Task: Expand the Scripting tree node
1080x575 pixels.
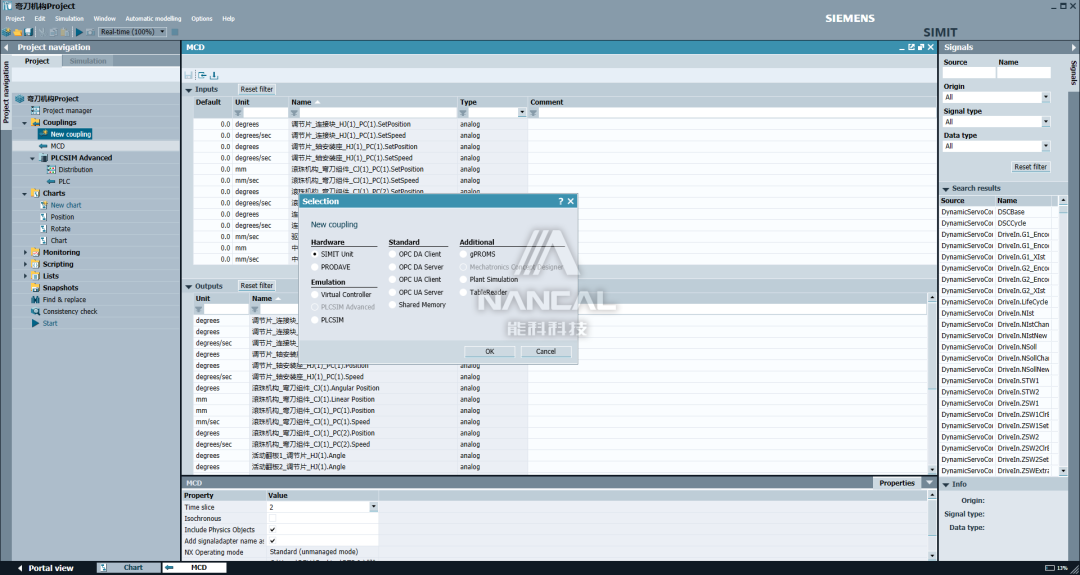Action: coord(25,264)
